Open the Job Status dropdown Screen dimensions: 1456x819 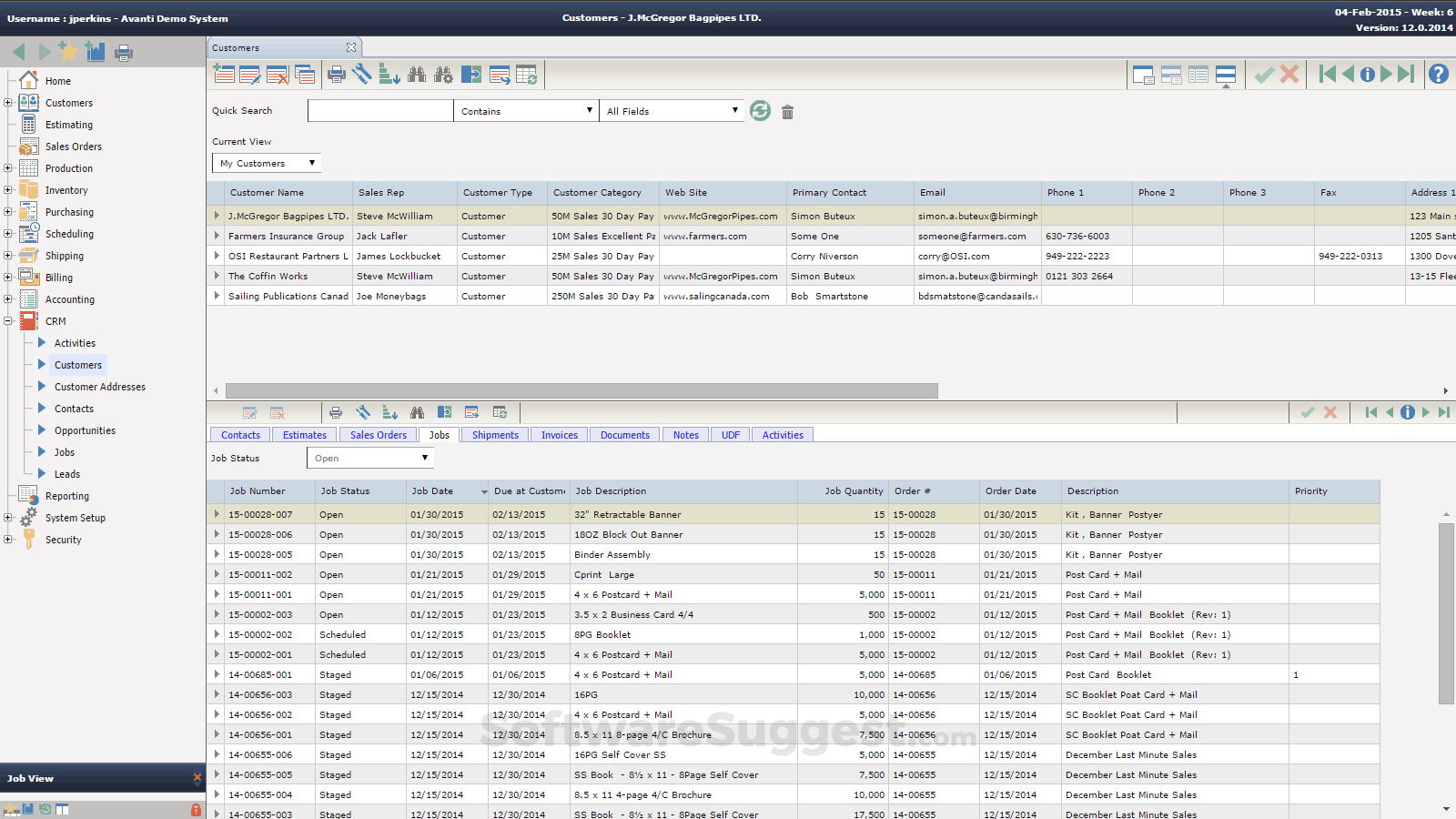(369, 459)
